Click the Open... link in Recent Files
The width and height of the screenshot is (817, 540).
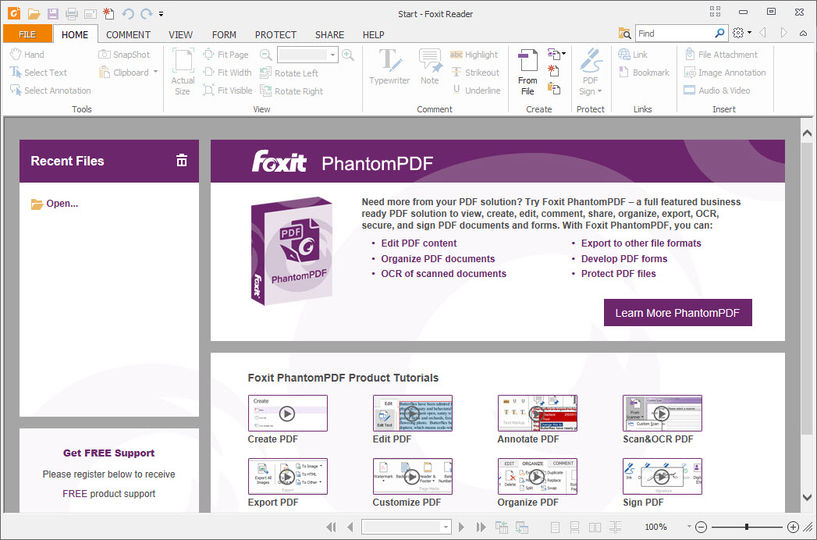click(x=55, y=204)
